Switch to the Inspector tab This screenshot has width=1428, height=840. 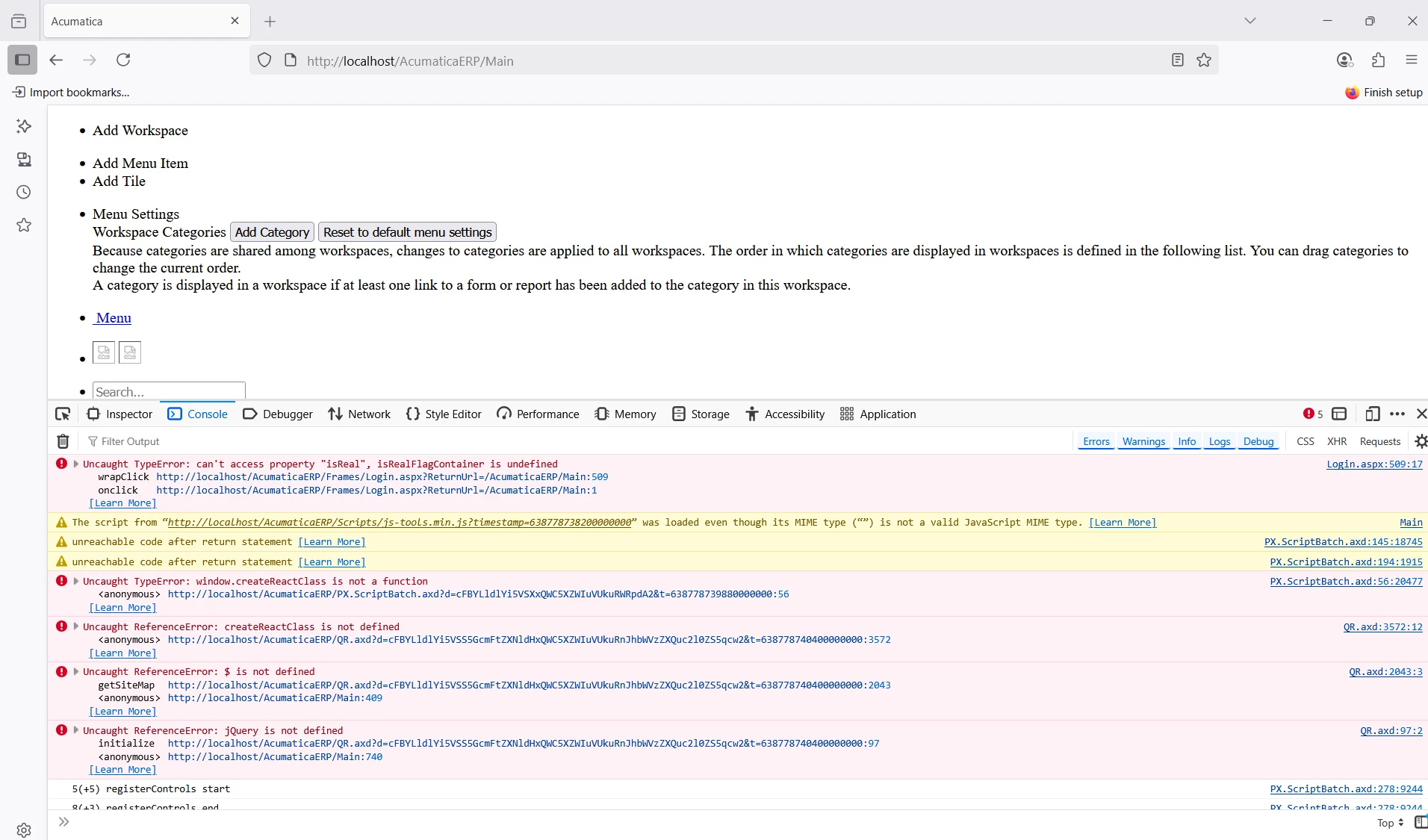(119, 414)
